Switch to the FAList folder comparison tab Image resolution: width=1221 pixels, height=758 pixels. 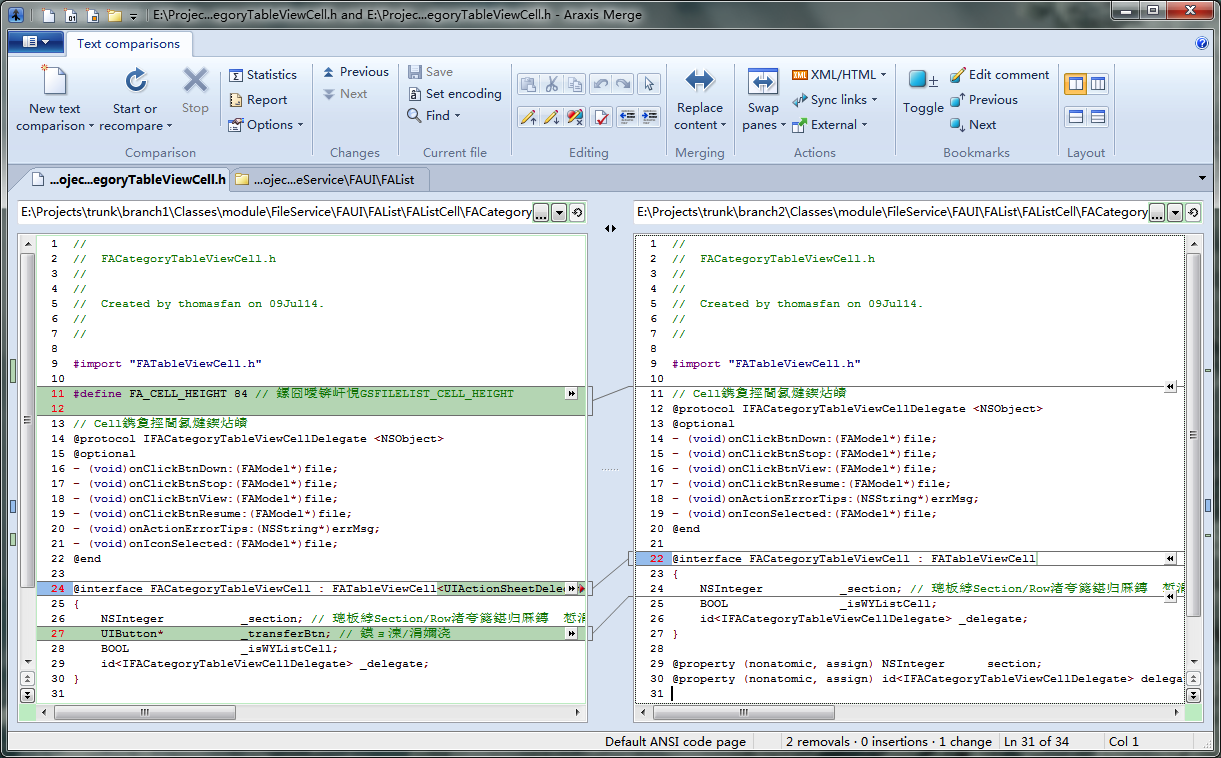pos(330,180)
